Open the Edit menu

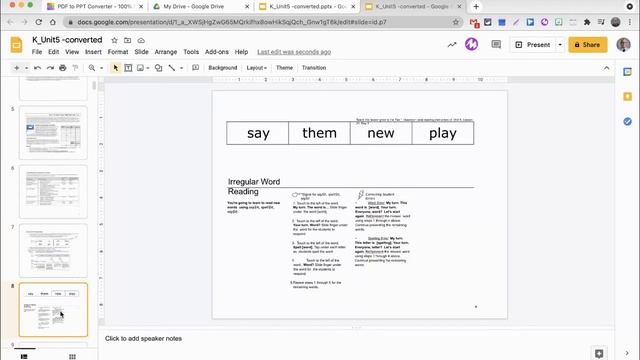(x=53, y=52)
